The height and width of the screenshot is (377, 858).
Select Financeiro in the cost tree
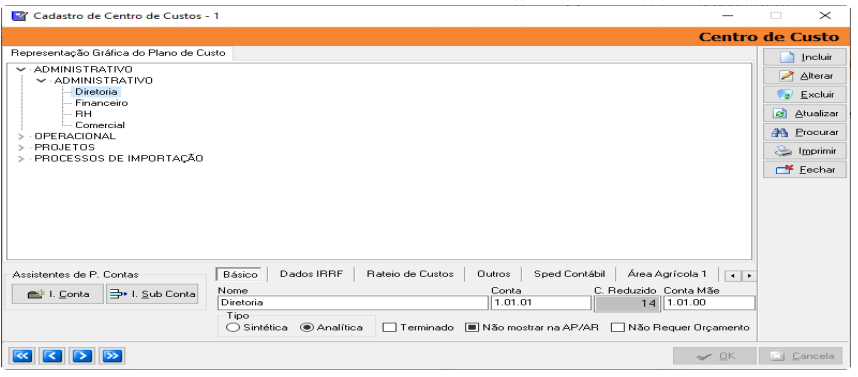[x=102, y=103]
